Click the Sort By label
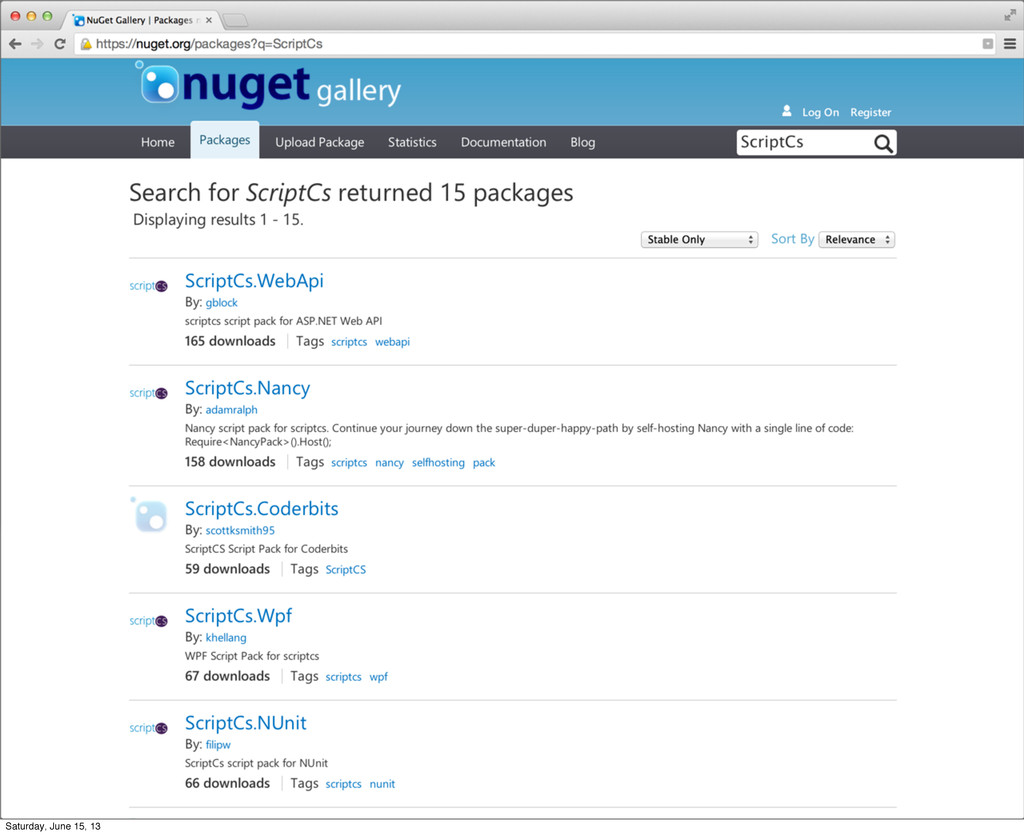The image size is (1024, 835). click(x=792, y=239)
